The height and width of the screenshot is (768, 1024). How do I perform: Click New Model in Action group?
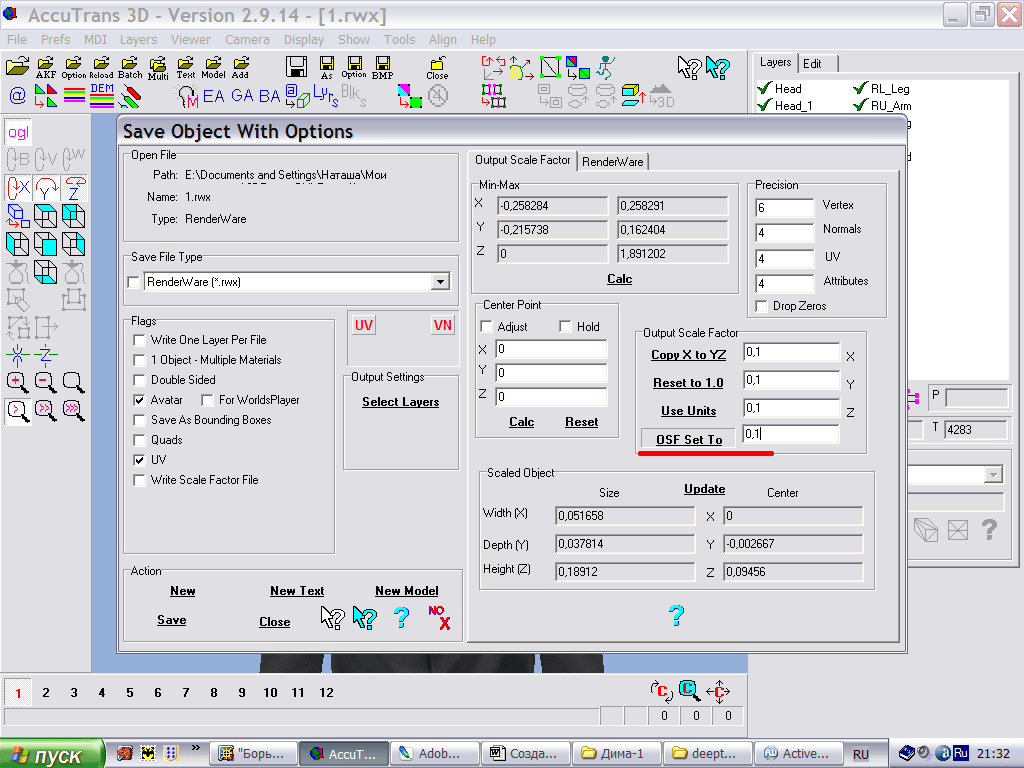point(406,591)
